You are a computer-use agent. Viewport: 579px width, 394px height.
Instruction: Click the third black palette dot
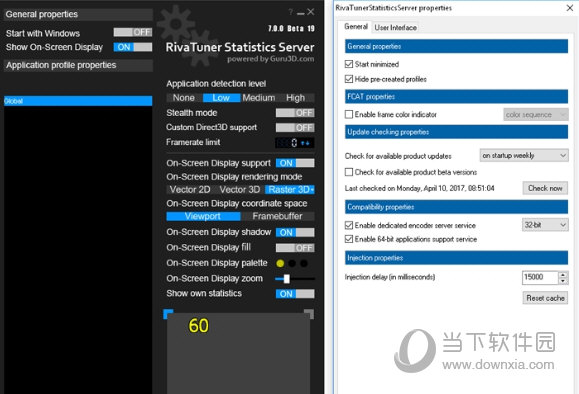304,263
